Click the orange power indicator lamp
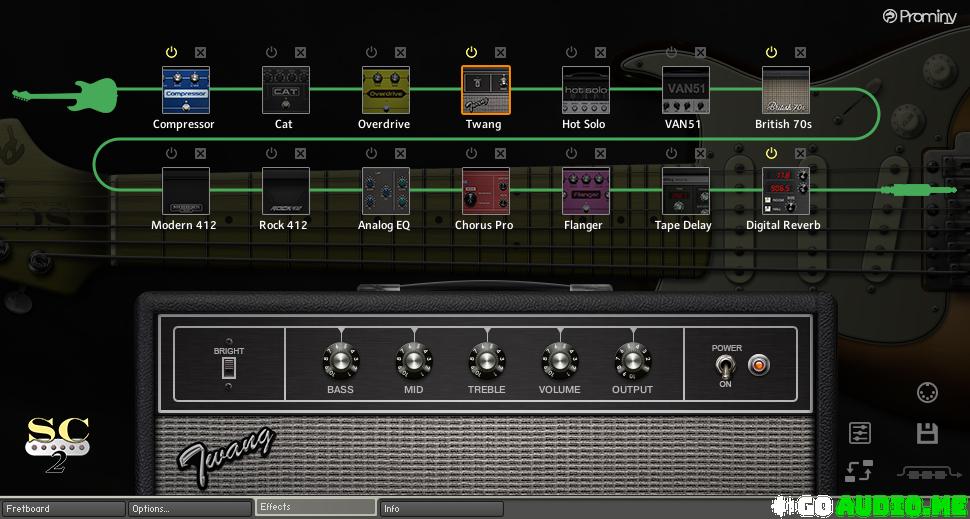Screen dimensions: 970x519 tap(758, 366)
